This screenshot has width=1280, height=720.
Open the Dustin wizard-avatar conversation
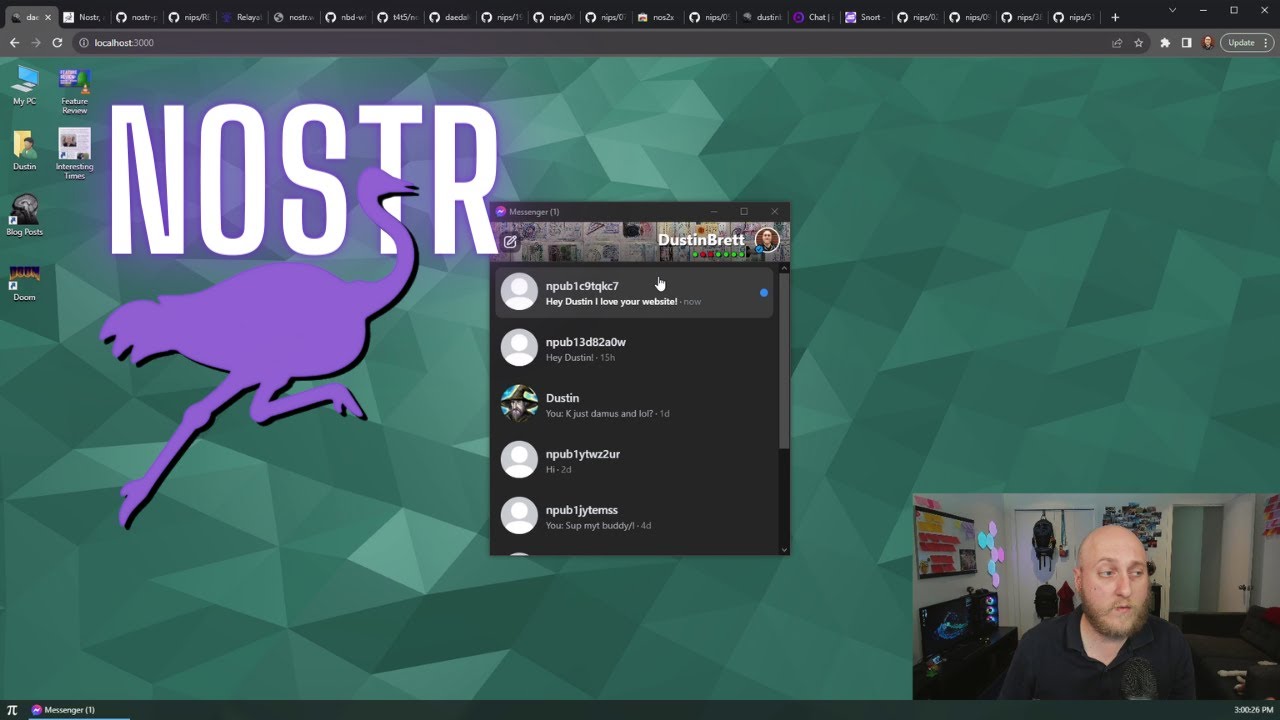(x=633, y=404)
